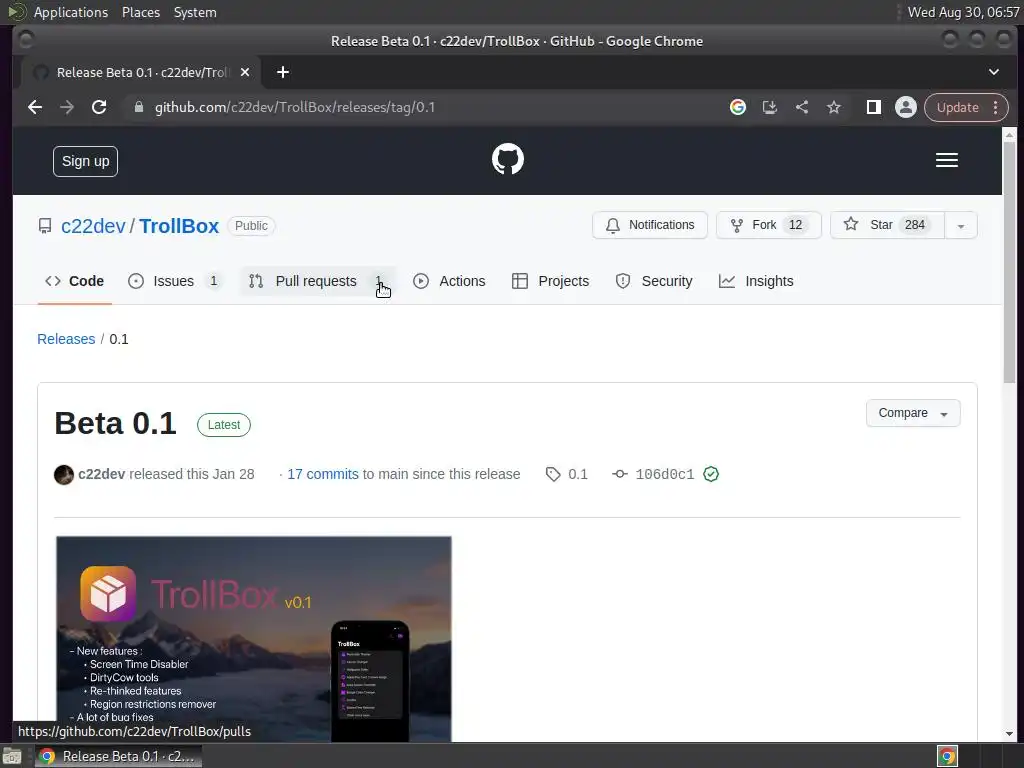The image size is (1024, 768).
Task: Click the Latest release badge
Action: (x=224, y=425)
